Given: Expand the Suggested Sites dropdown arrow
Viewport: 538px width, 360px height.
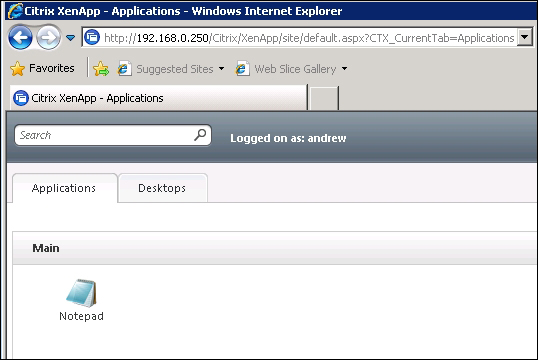Looking at the screenshot, I should [x=222, y=69].
